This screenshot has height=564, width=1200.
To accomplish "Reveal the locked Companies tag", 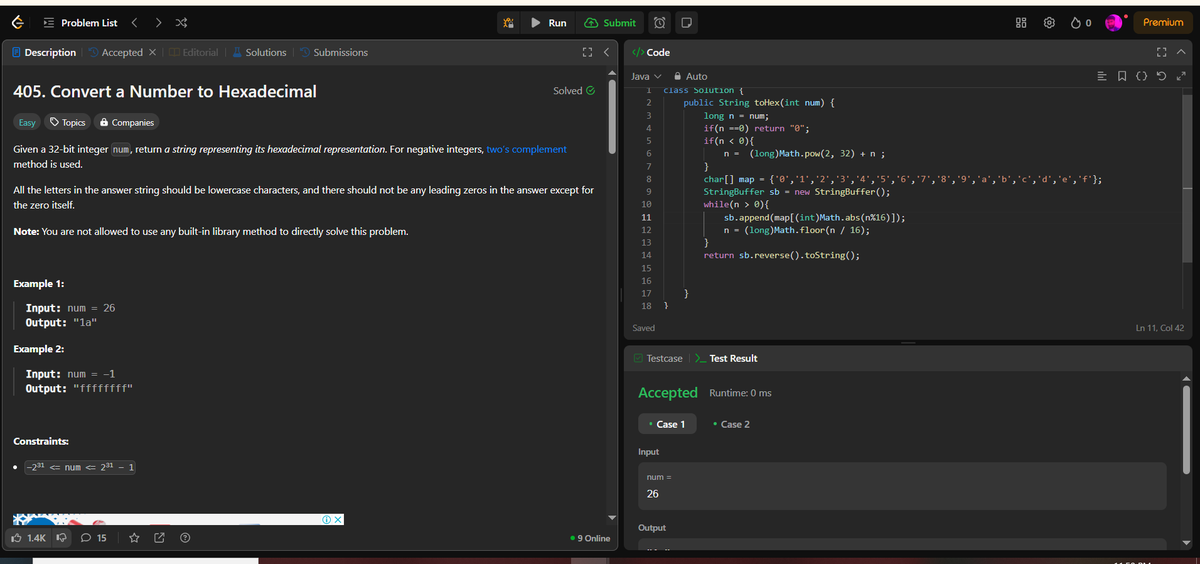I will [127, 122].
